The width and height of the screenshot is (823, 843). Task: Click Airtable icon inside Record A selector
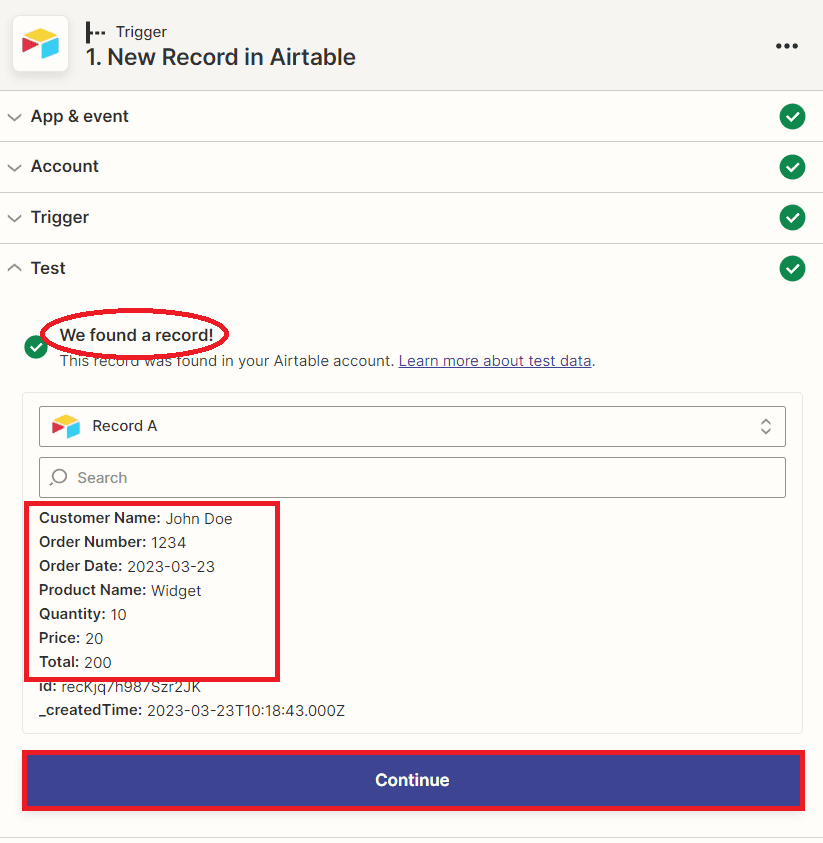point(66,426)
